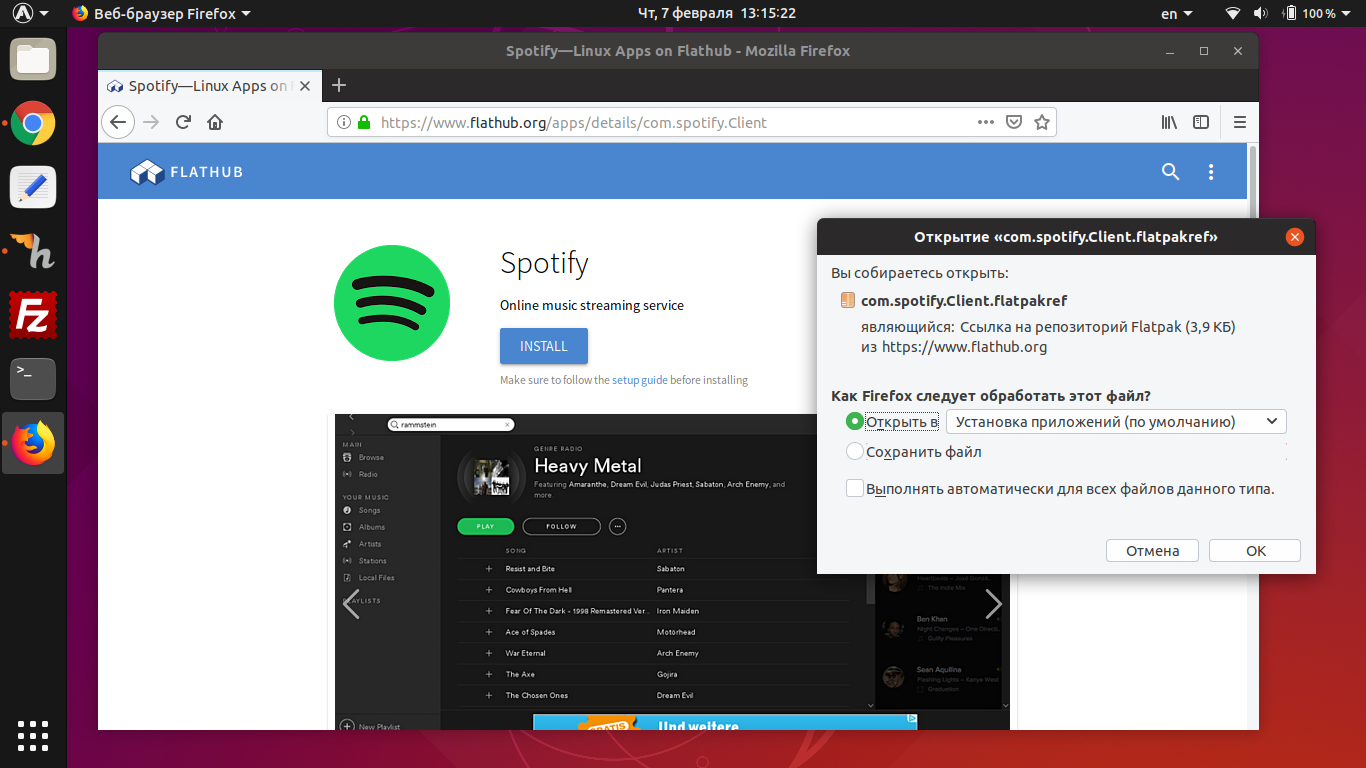Click the Wi-Fi indicator in top bar
This screenshot has height=768, width=1366.
pyautogui.click(x=1233, y=14)
